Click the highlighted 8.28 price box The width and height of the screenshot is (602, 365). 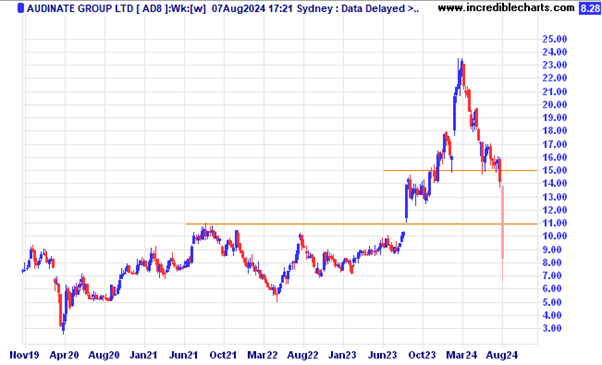[589, 8]
